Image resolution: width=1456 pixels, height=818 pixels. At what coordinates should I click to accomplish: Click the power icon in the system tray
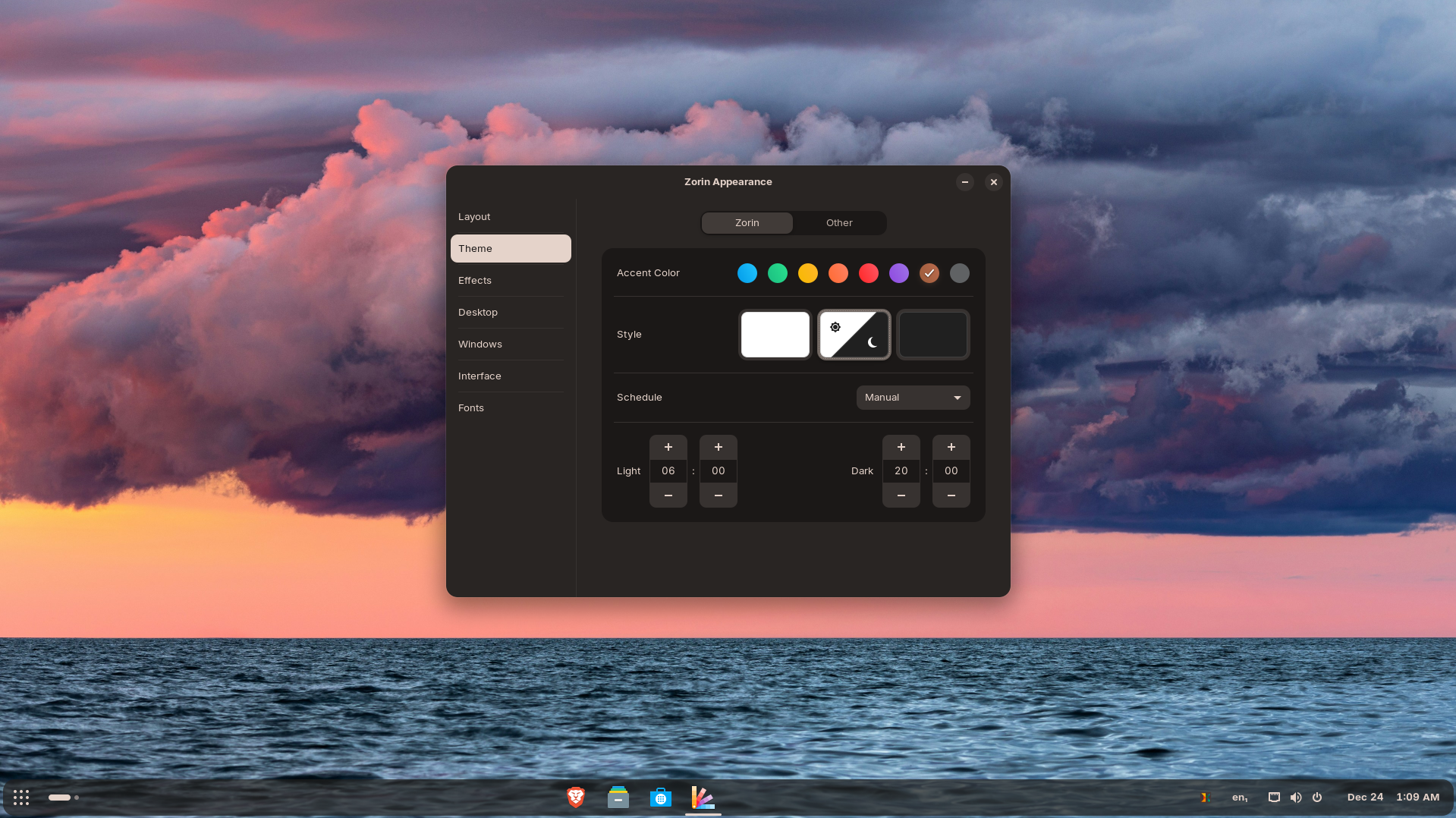(1316, 798)
